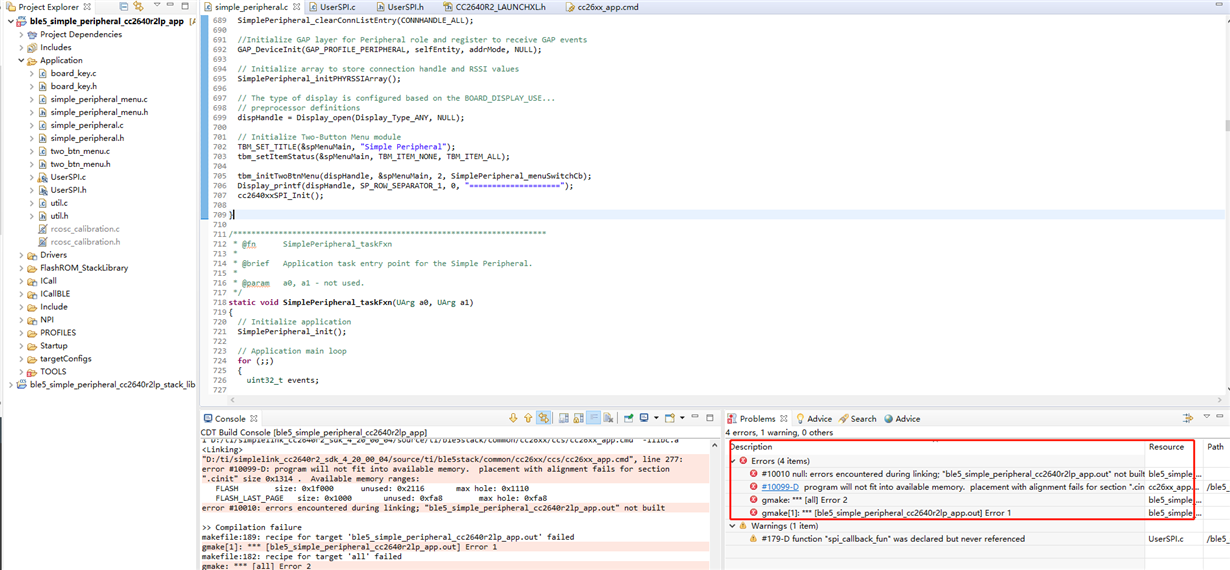
Task: Open the #10099-D error link
Action: [x=780, y=487]
